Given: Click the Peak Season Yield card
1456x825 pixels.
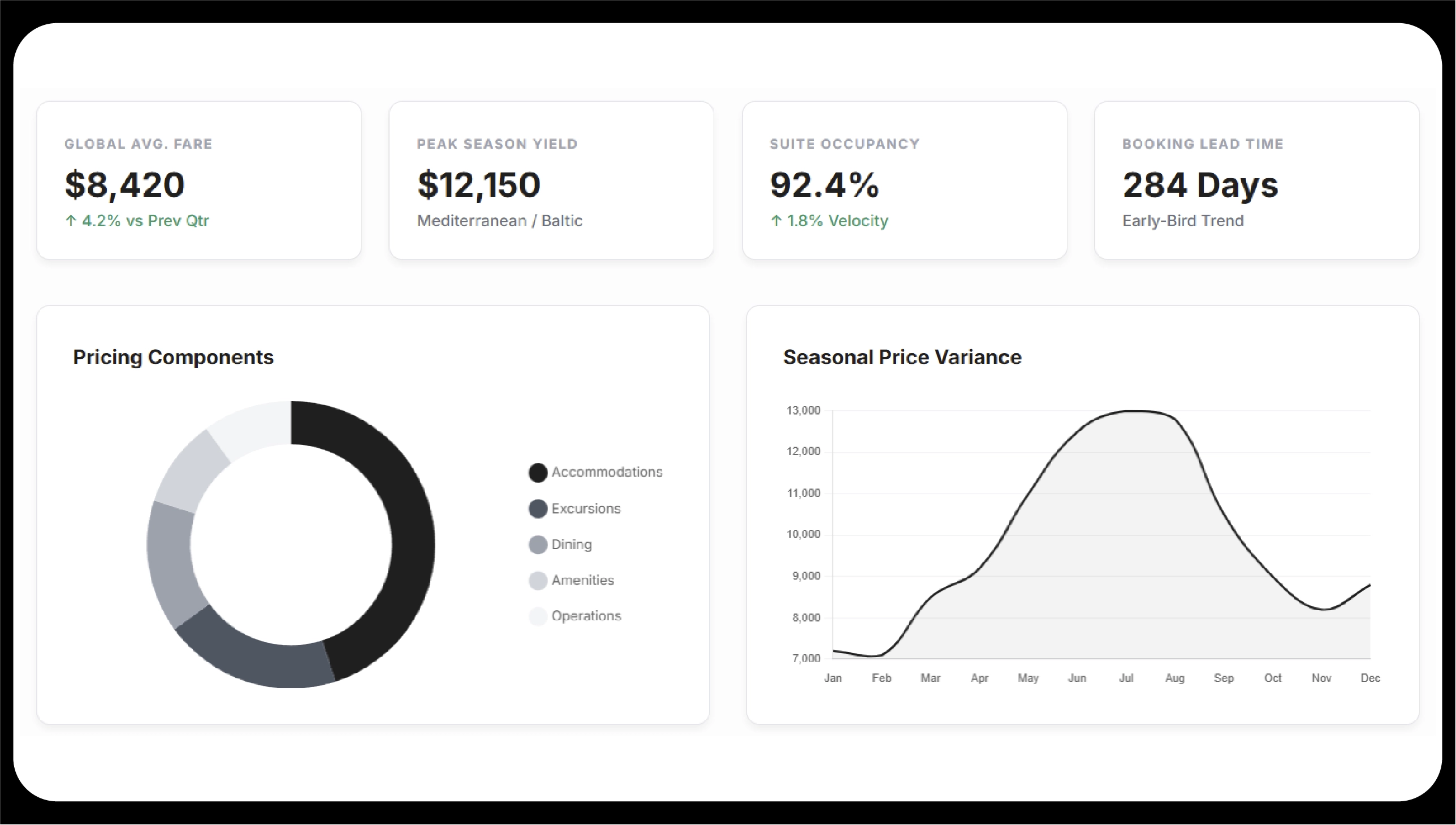Looking at the screenshot, I should tap(551, 180).
